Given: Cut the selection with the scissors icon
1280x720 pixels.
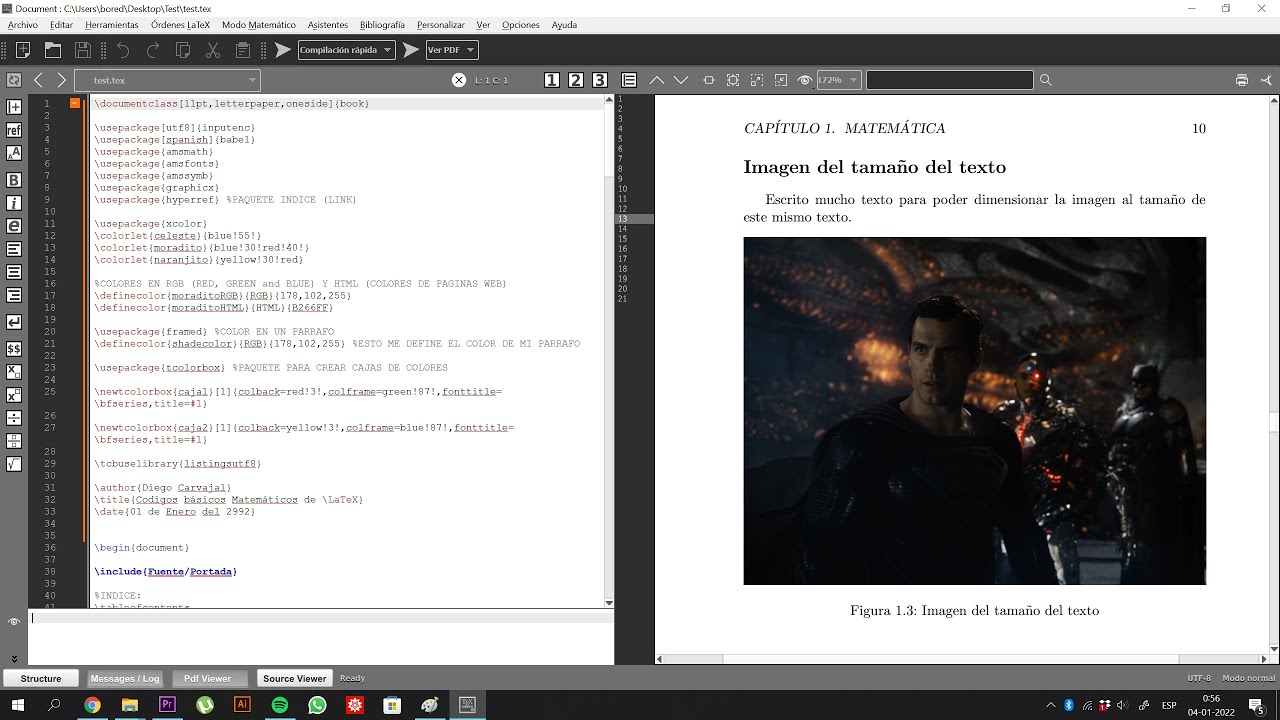Looking at the screenshot, I should pyautogui.click(x=213, y=50).
